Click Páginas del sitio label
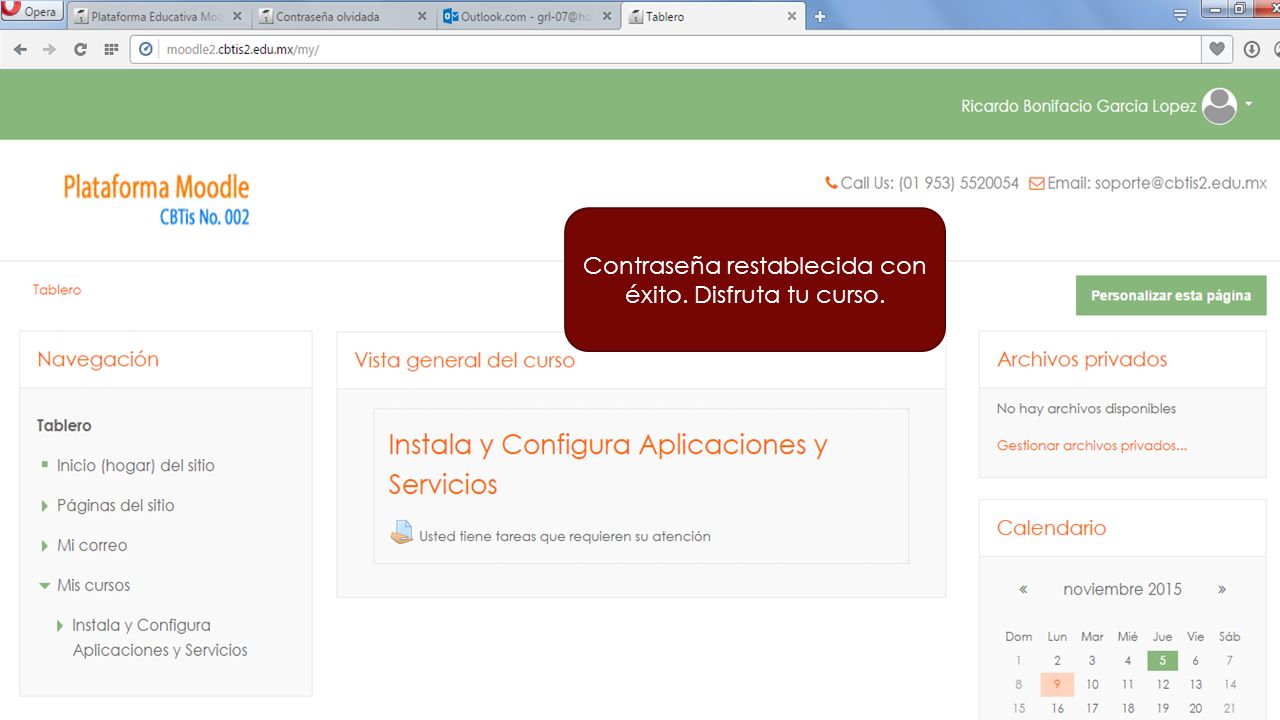 [x=116, y=506]
